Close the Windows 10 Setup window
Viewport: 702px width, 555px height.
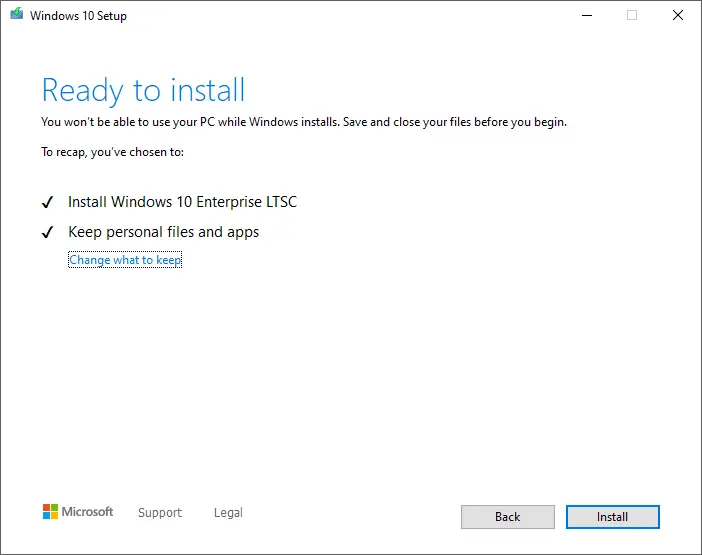(x=678, y=15)
